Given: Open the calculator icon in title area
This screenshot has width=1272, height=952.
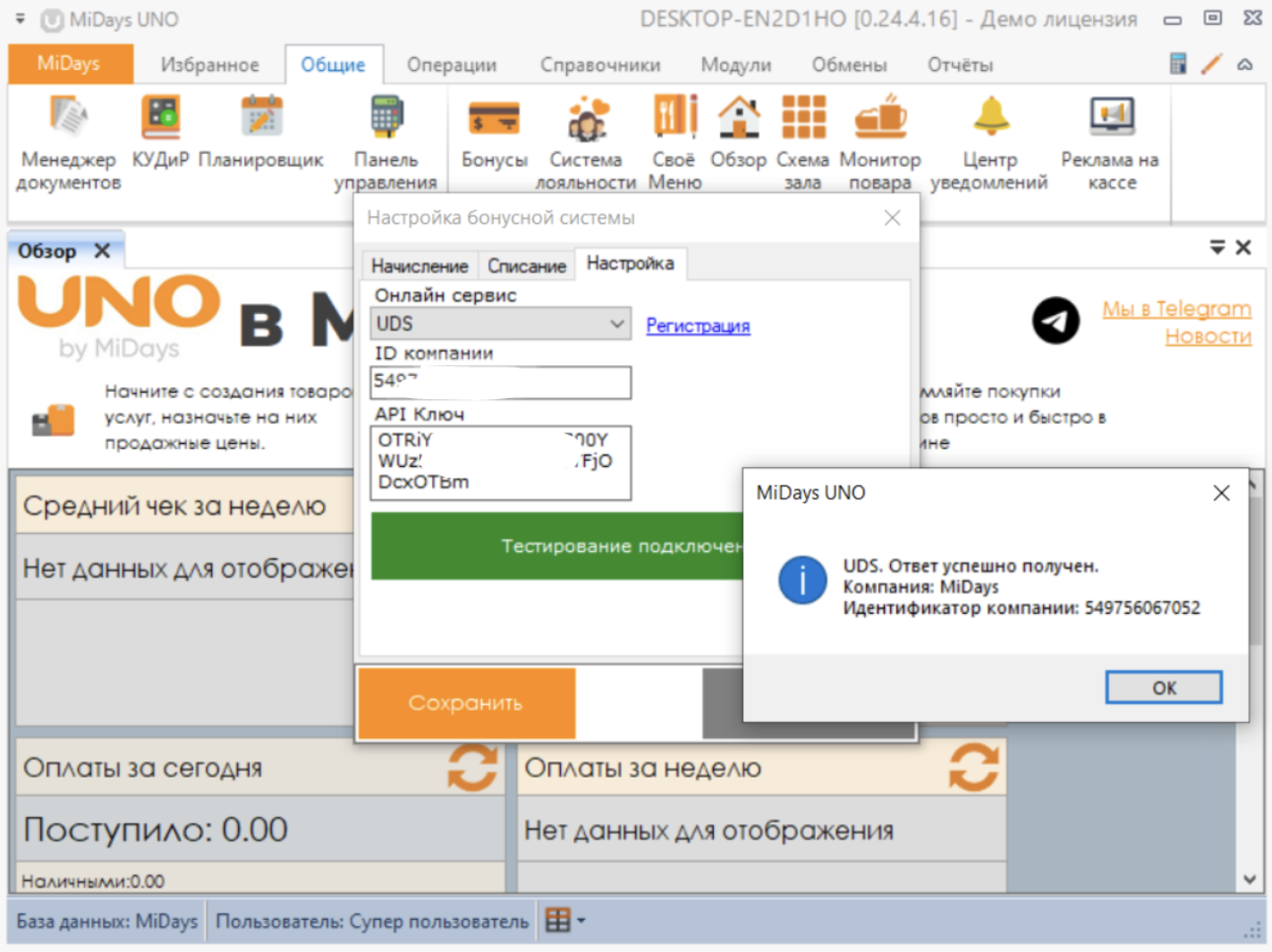Looking at the screenshot, I should point(1178,64).
